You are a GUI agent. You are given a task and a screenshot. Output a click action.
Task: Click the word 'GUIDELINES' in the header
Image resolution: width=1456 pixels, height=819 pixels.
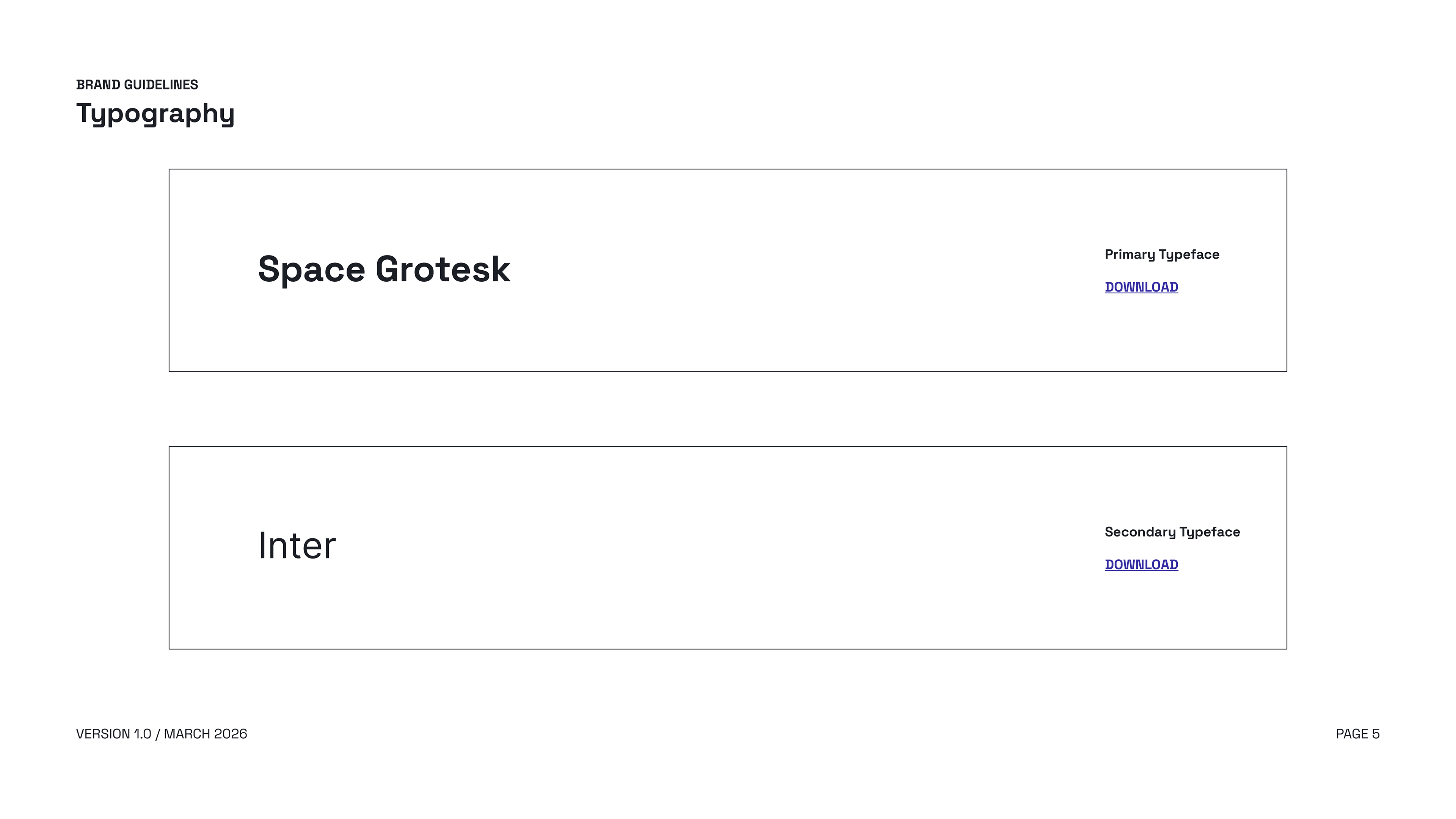click(160, 85)
